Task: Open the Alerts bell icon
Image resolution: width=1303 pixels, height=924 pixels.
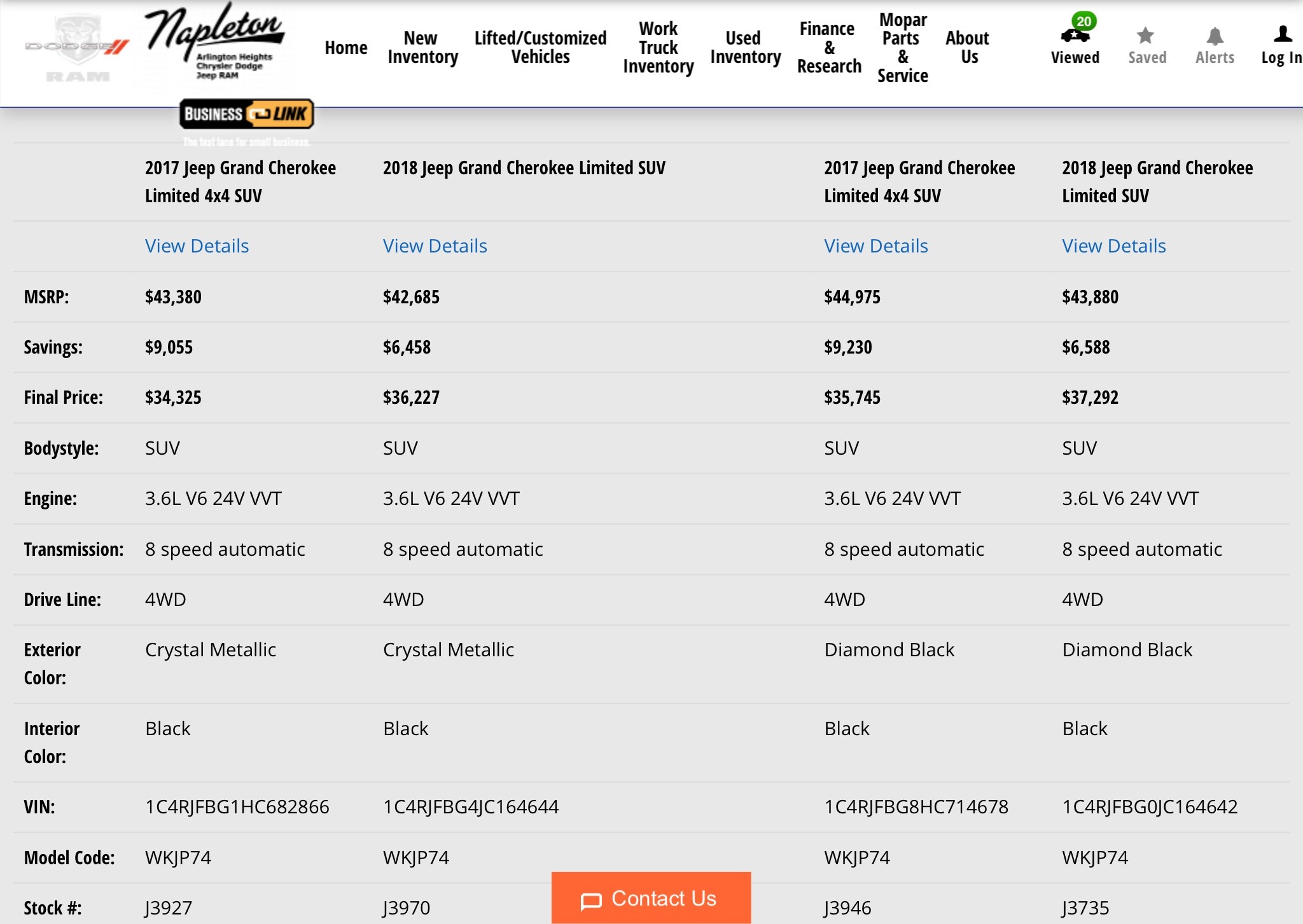Action: [x=1215, y=36]
